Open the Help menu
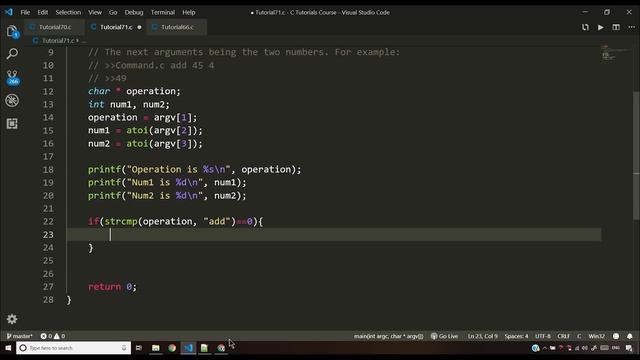 click(189, 12)
